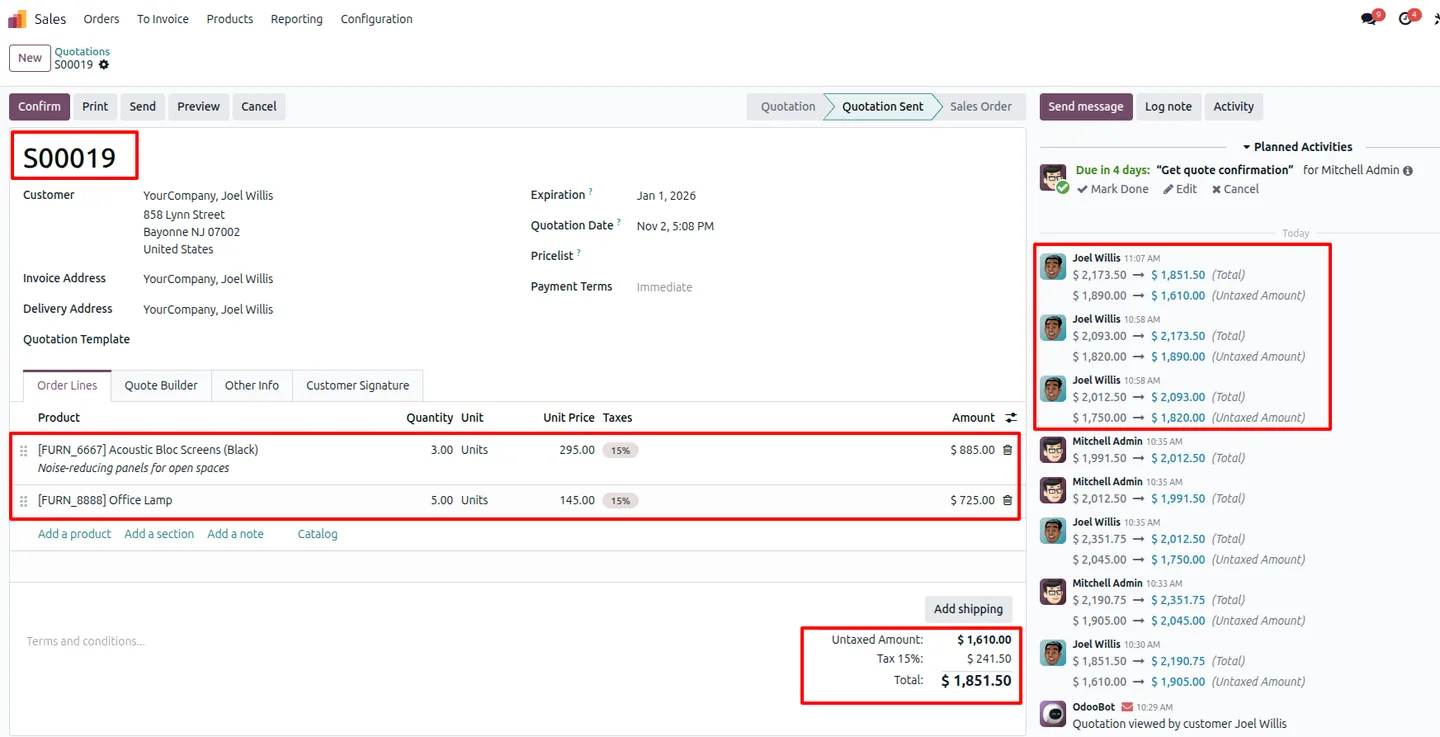The height and width of the screenshot is (737, 1440).
Task: Delete the Office Lamp line
Action: (1007, 500)
